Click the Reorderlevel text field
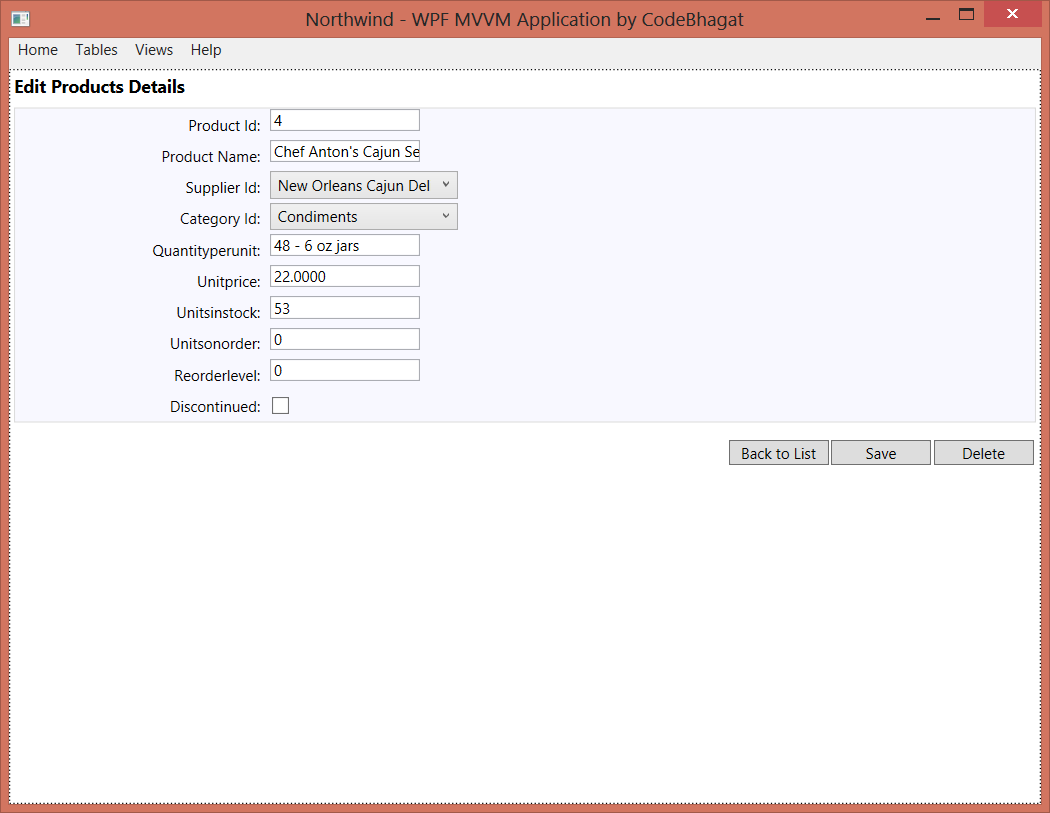Viewport: 1050px width, 813px height. 345,371
